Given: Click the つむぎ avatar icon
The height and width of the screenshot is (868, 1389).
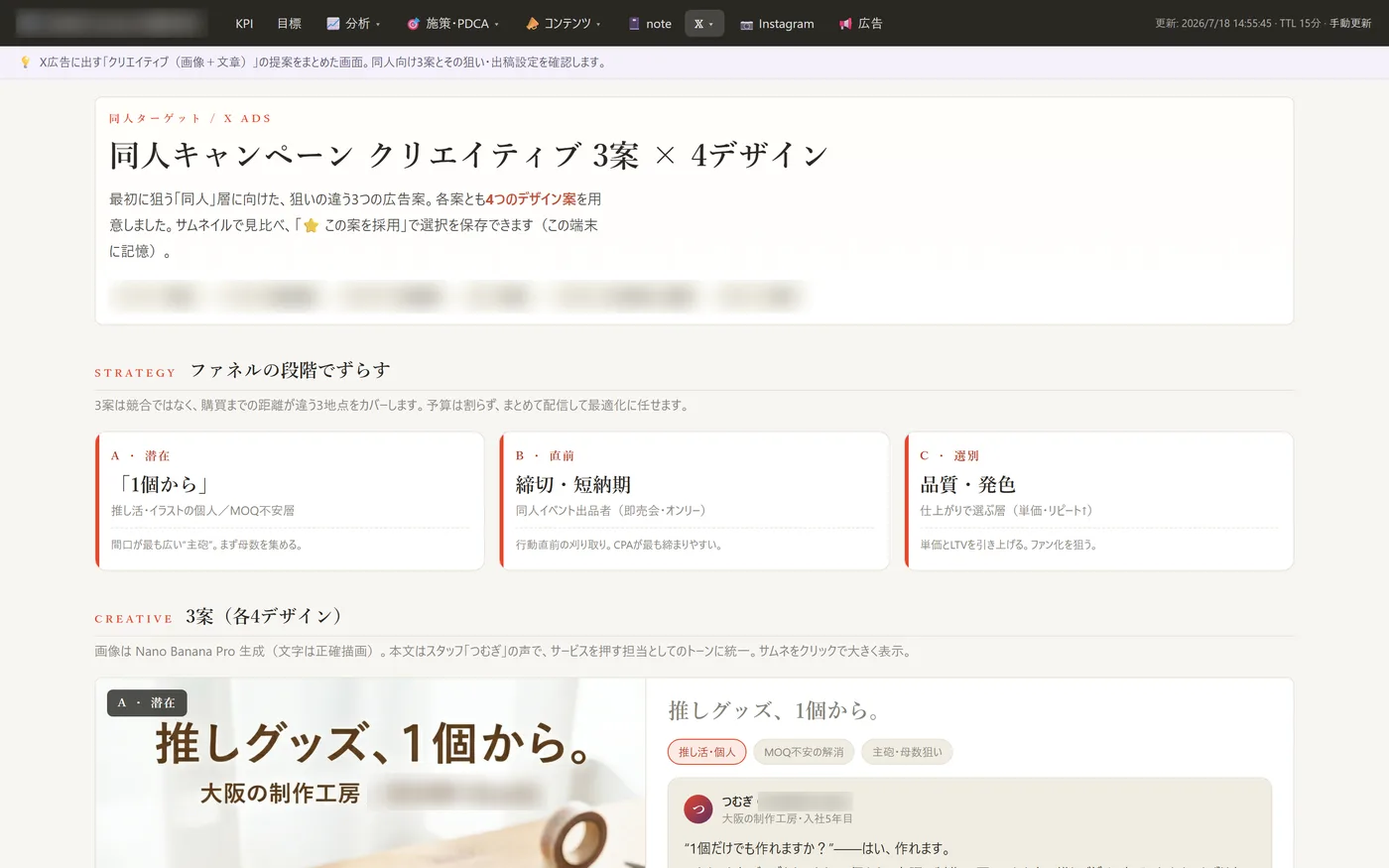Looking at the screenshot, I should pyautogui.click(x=698, y=809).
